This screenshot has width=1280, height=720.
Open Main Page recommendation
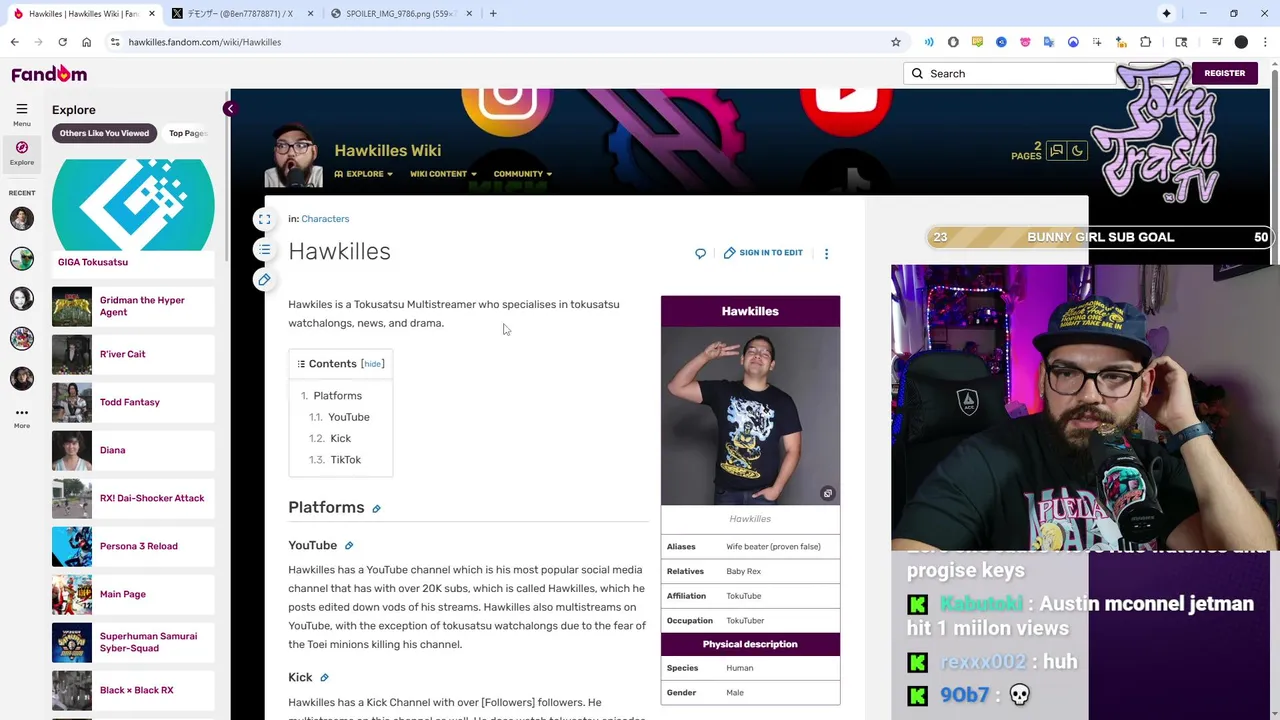133,594
